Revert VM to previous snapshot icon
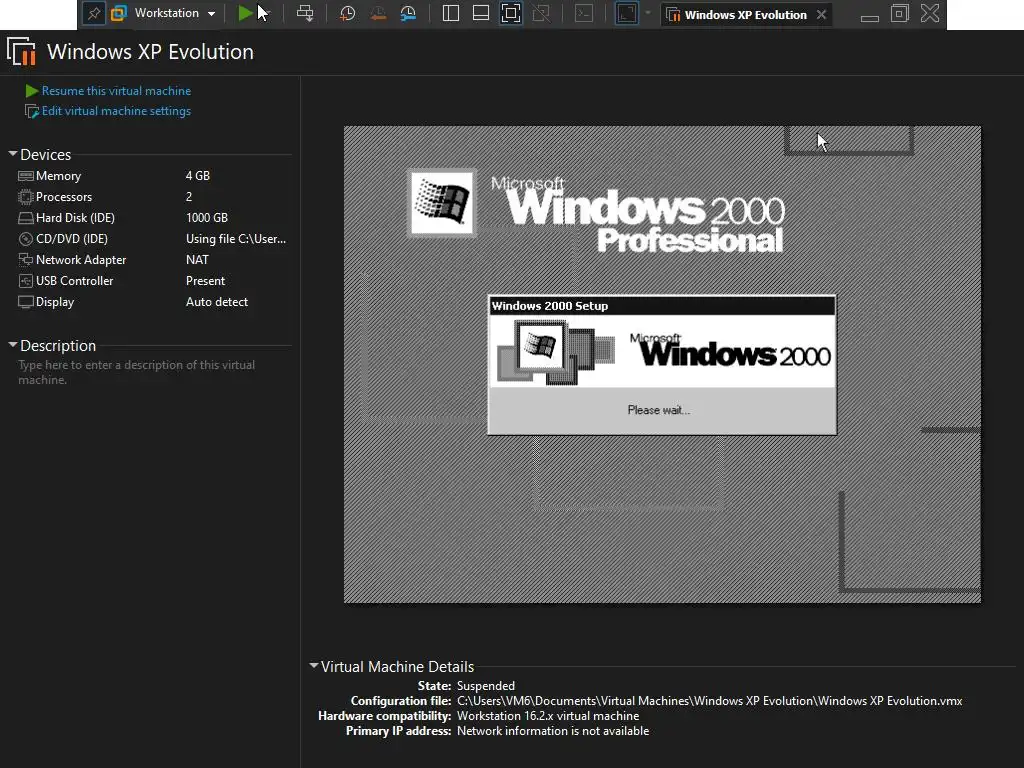1024x768 pixels. (377, 13)
